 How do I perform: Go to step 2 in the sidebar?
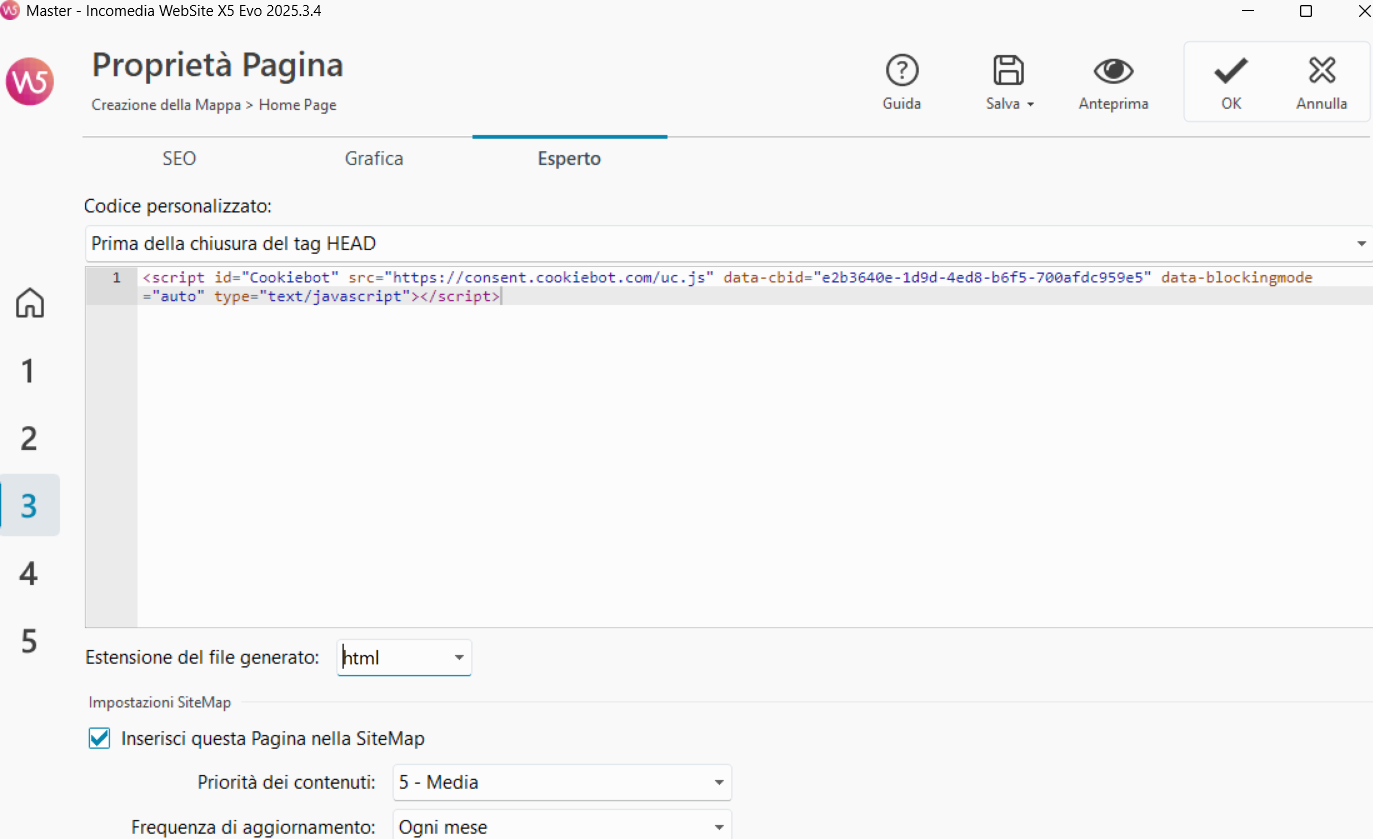tap(29, 438)
